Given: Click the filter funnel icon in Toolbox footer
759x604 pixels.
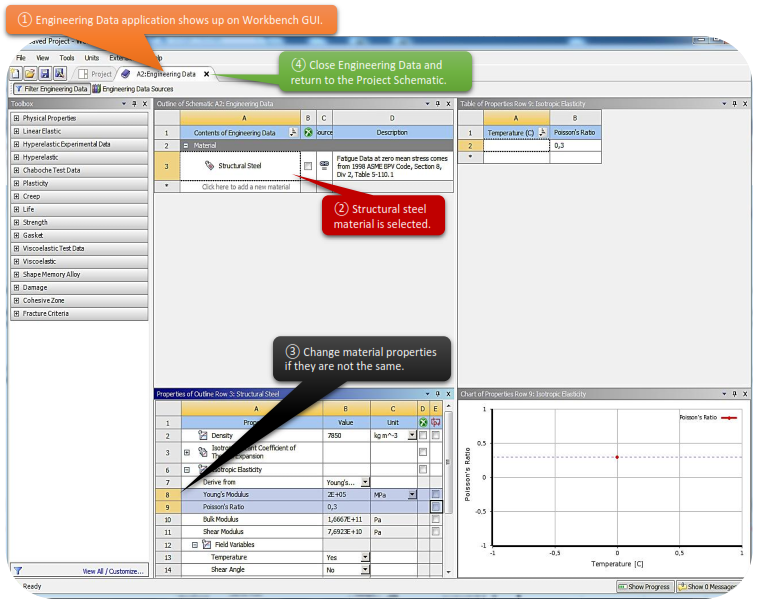Looking at the screenshot, I should point(17,571).
